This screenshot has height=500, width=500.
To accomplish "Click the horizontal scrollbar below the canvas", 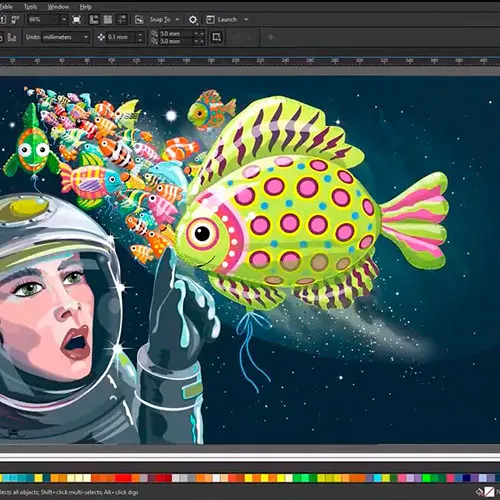I will click(250, 457).
